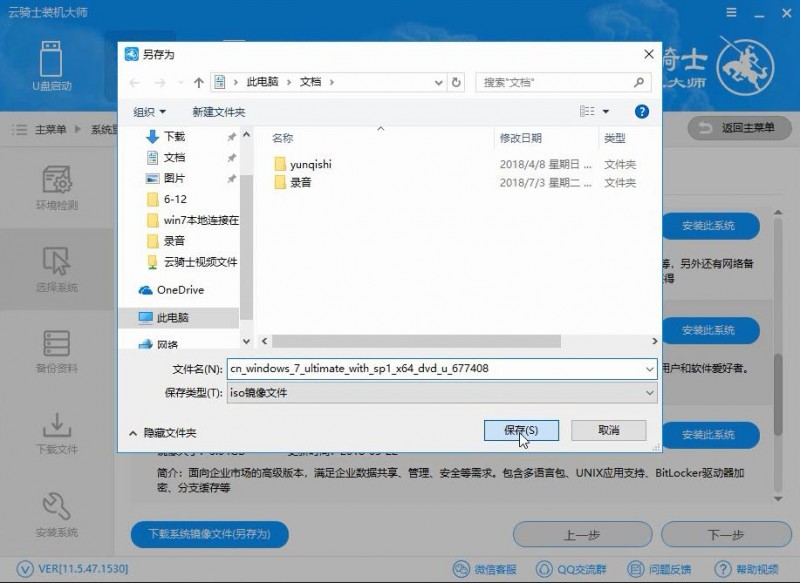Open the 下载文件 sidebar step
This screenshot has width=800, height=583.
point(57,433)
